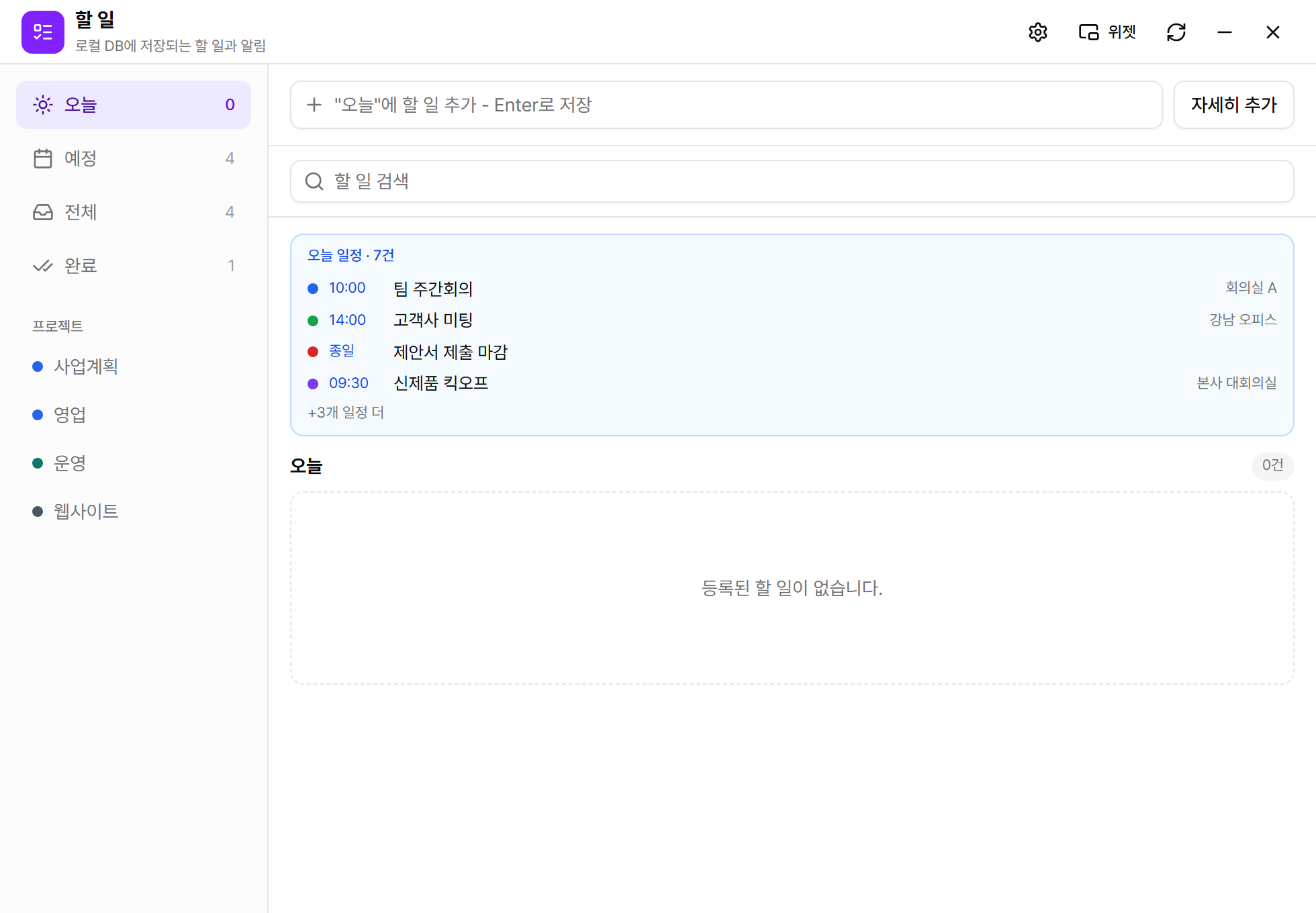Open the 영업 project

(134, 415)
